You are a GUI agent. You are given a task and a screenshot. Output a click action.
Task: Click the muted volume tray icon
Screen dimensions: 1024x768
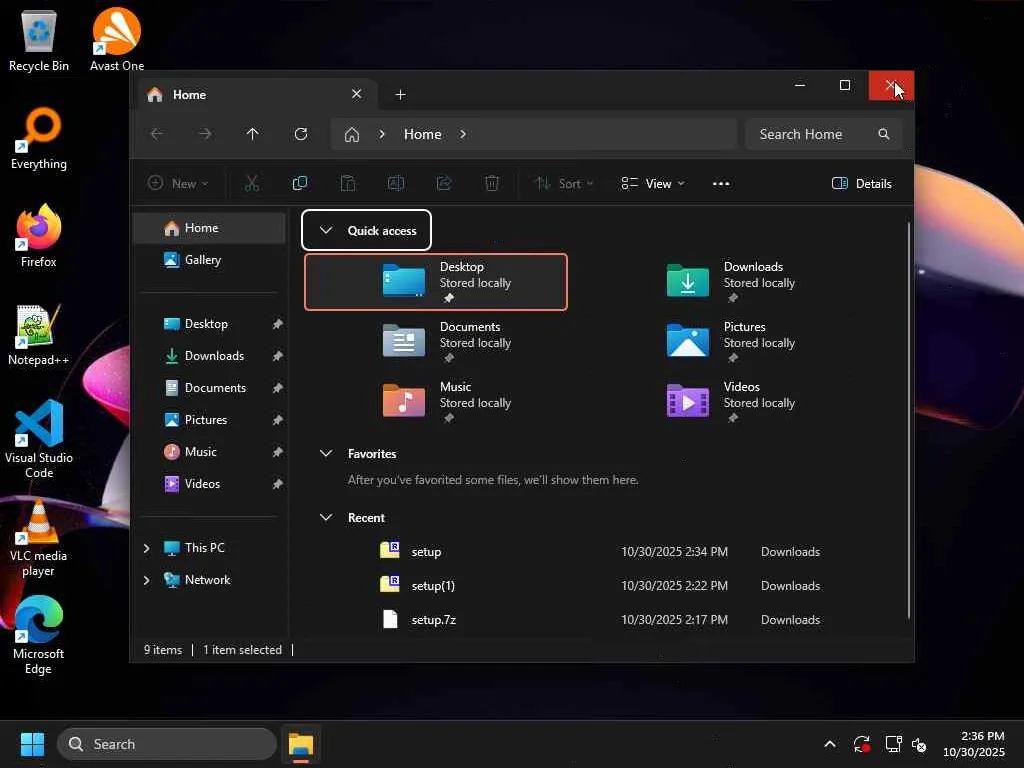tap(920, 744)
